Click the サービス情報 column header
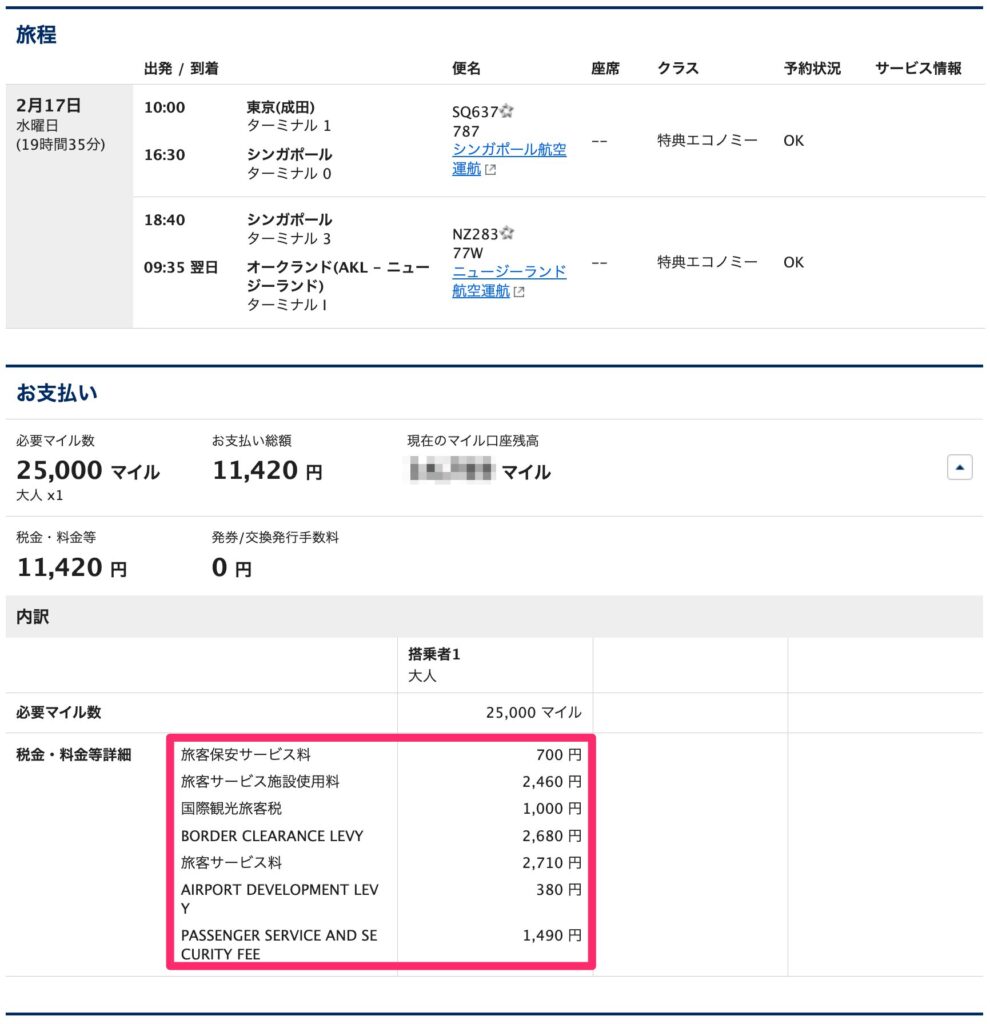The width and height of the screenshot is (990, 1024). point(918,68)
